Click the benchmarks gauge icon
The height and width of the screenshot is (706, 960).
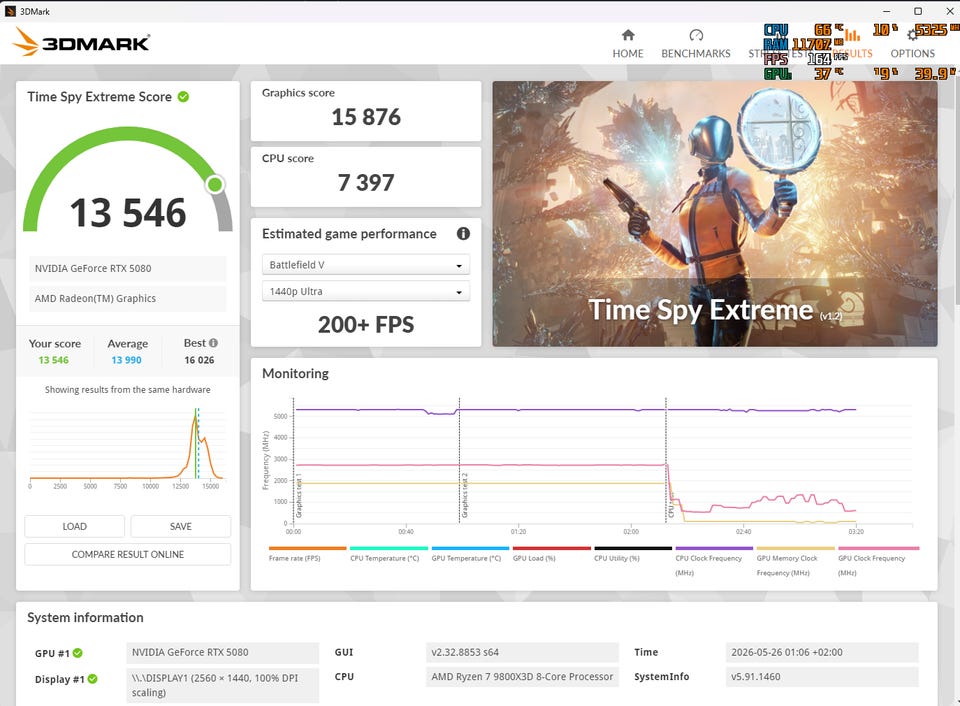696,35
